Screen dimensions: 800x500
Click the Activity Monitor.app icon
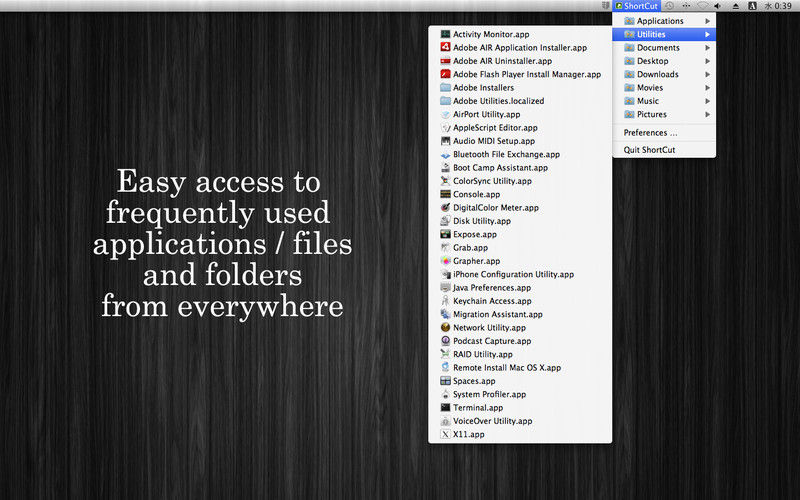[445, 34]
